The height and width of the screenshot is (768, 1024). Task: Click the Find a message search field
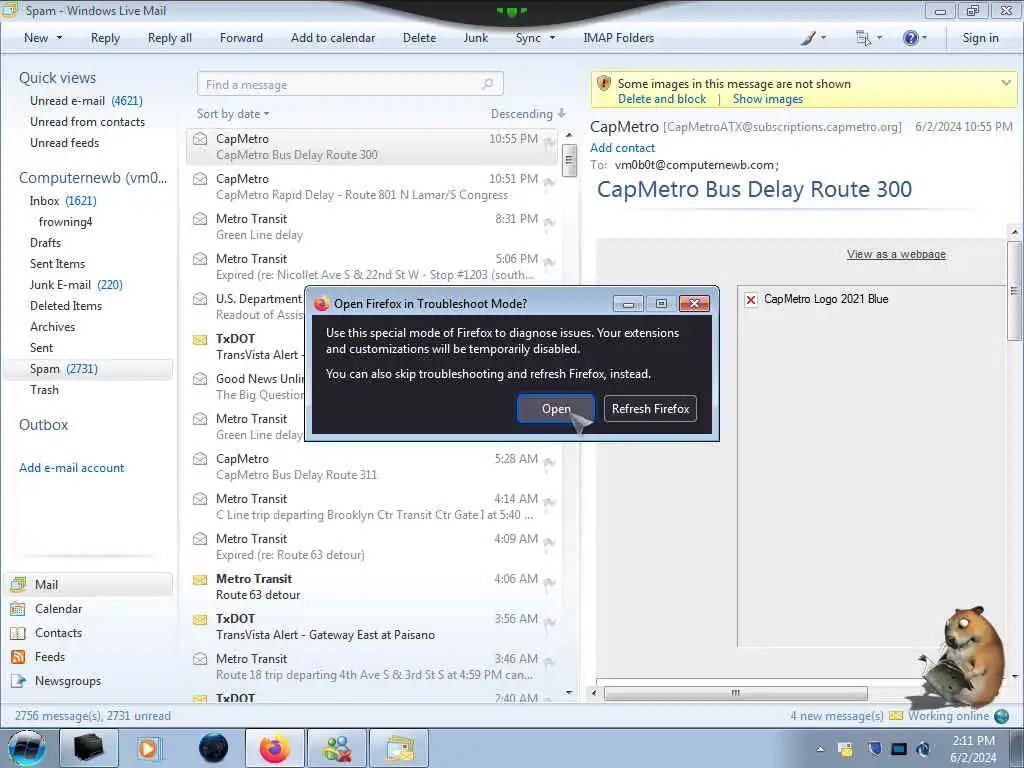350,84
